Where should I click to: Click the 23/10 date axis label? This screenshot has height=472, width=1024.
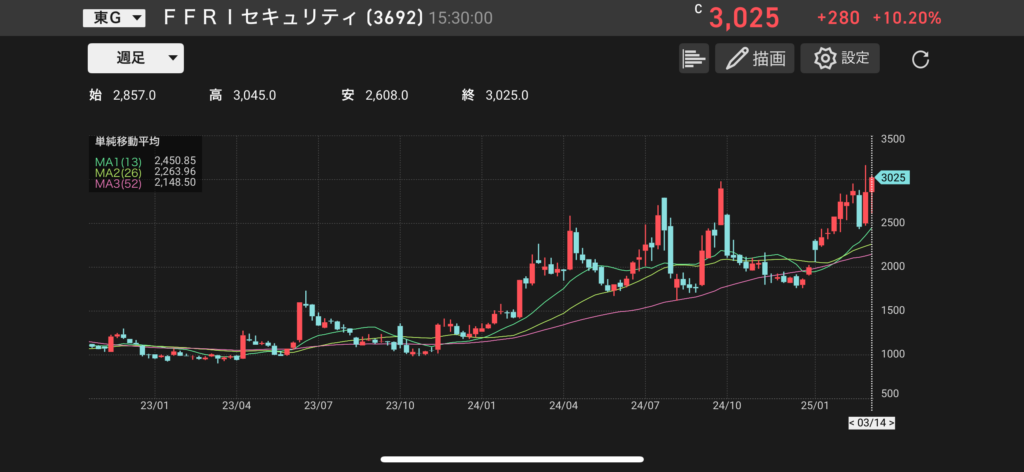click(400, 405)
